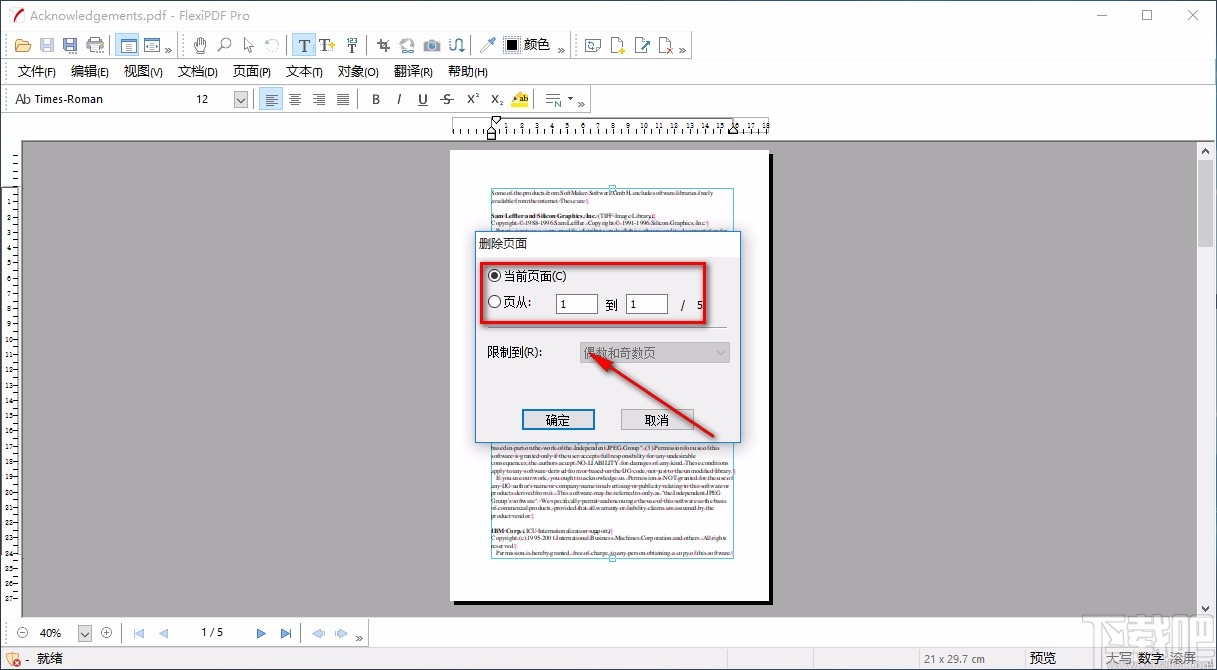Open the font size dropdown
The image size is (1217, 670).
click(x=241, y=99)
